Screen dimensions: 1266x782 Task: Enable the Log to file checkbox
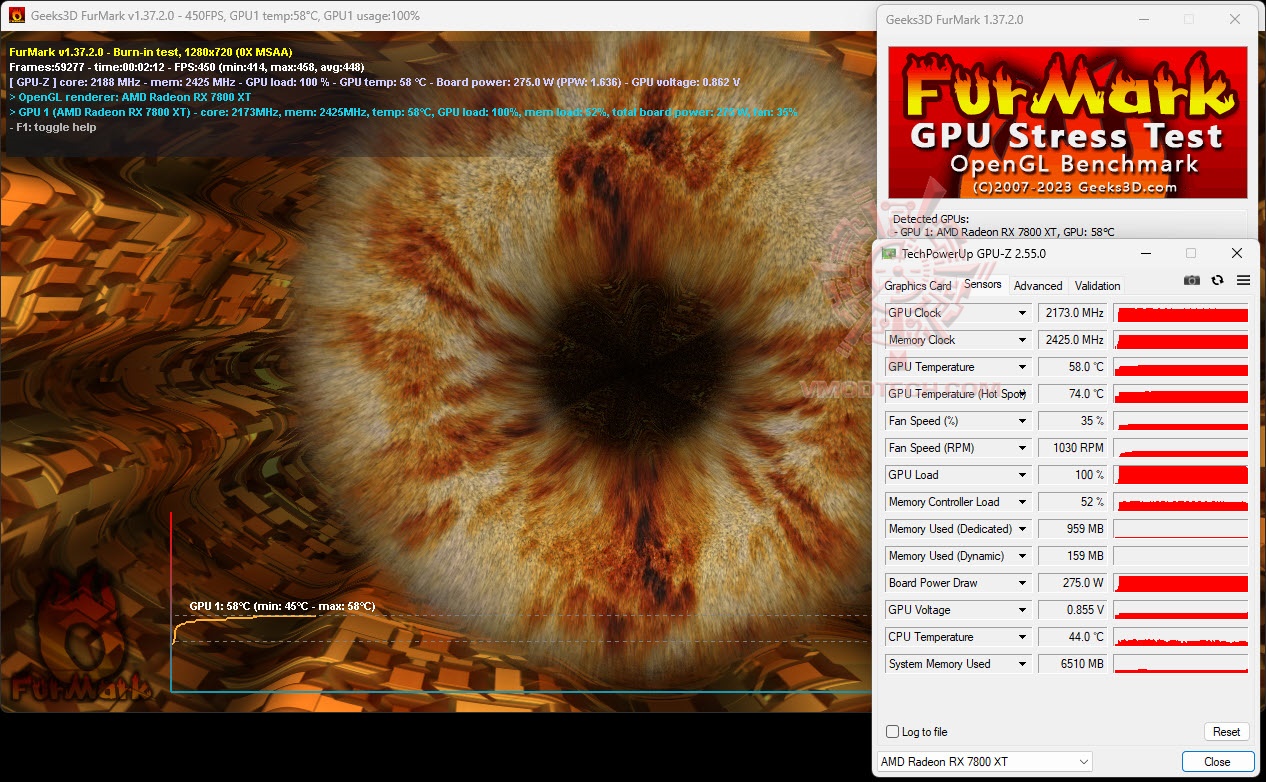point(890,732)
